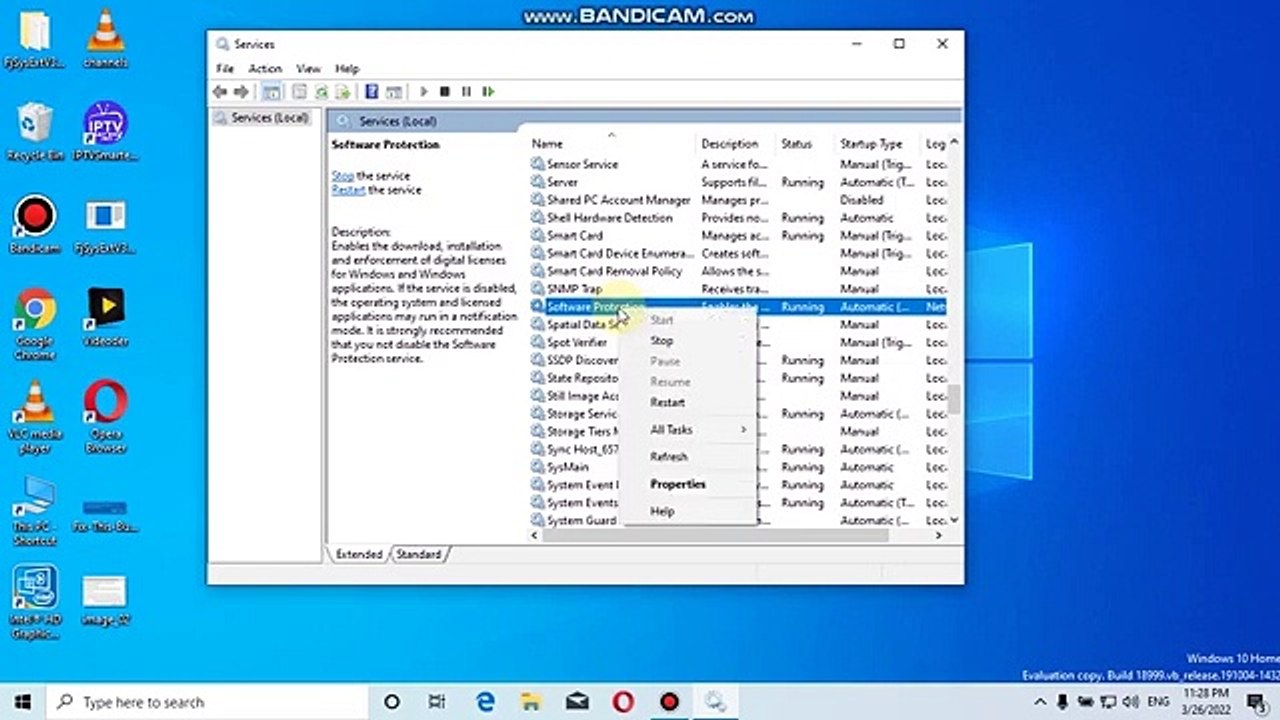Switch to the Standard tab
The image size is (1280, 720).
pos(418,554)
